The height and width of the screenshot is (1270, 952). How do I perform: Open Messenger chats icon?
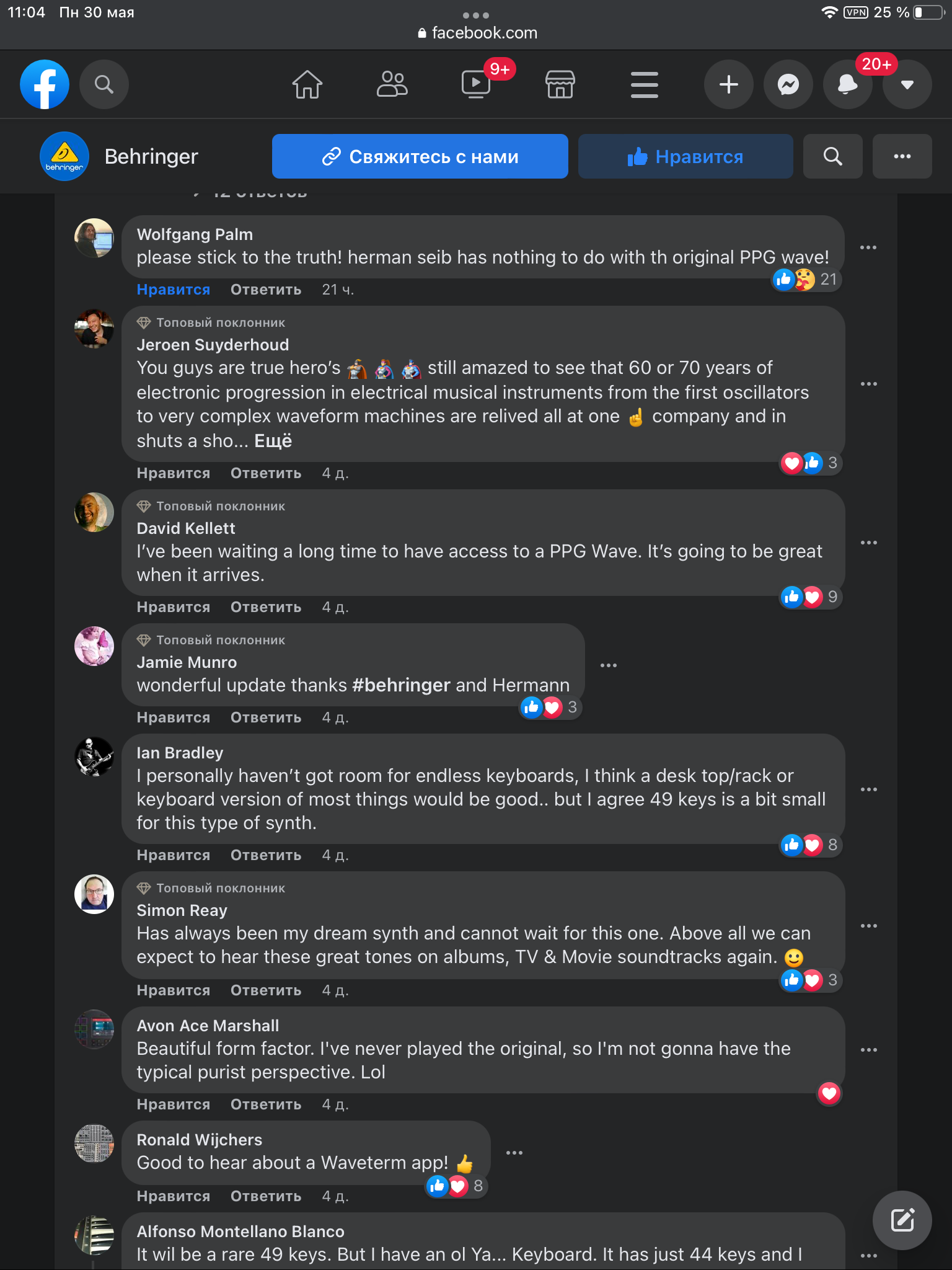pyautogui.click(x=788, y=84)
